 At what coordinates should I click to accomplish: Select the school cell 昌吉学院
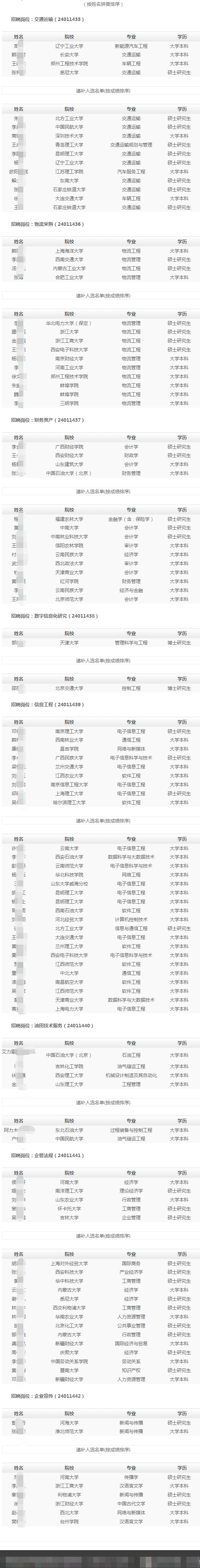click(x=69, y=749)
